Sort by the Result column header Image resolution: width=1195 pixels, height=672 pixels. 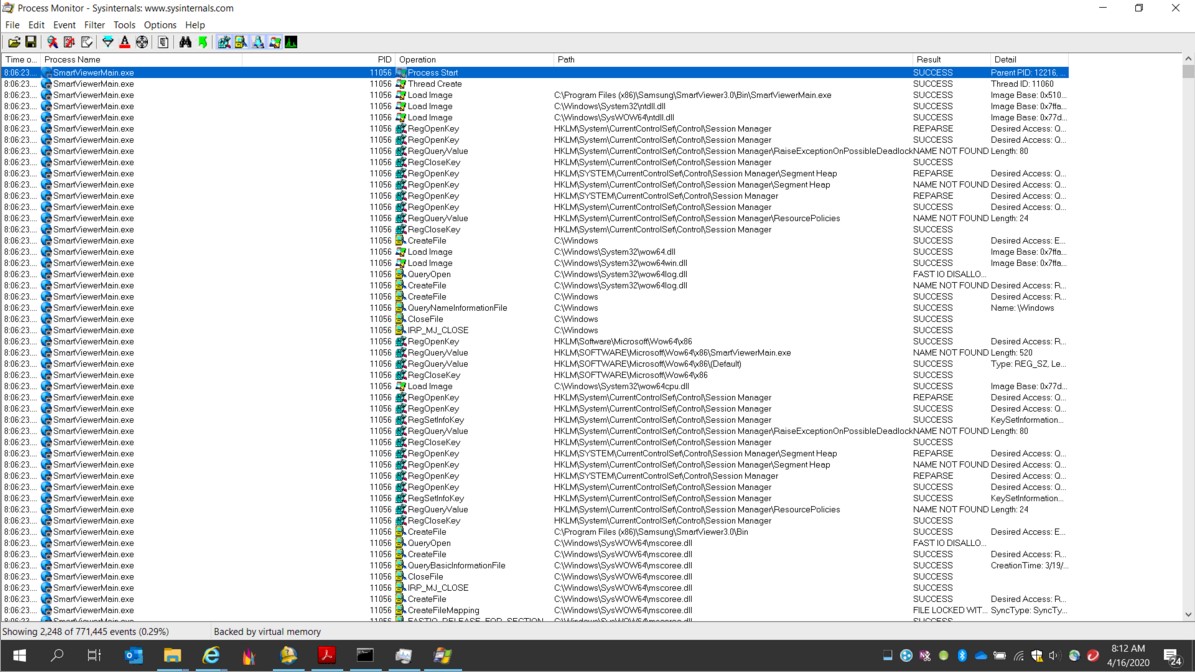950,59
